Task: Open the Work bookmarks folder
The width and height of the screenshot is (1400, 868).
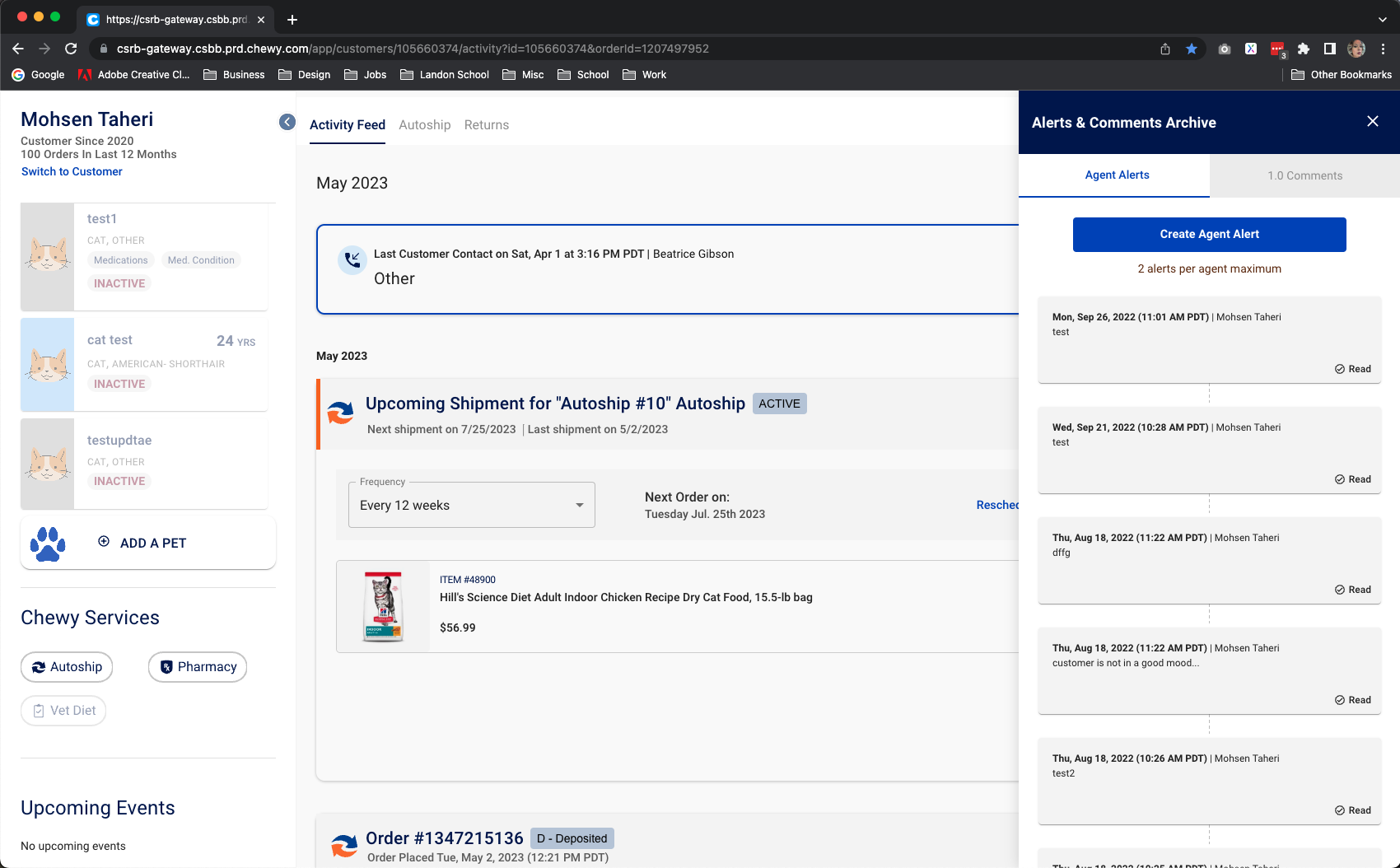Action: (x=645, y=75)
